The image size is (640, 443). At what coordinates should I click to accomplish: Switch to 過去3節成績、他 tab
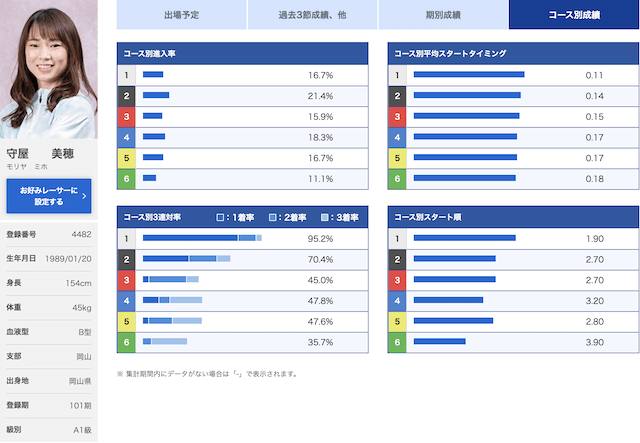(x=311, y=15)
